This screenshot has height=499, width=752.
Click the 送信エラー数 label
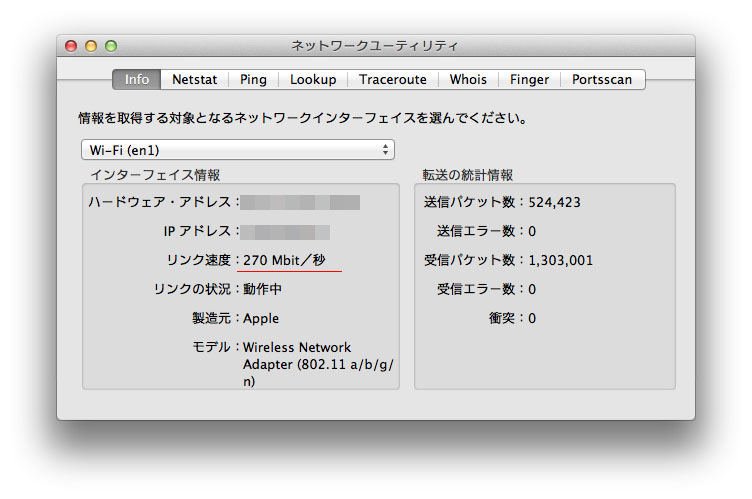pos(475,231)
